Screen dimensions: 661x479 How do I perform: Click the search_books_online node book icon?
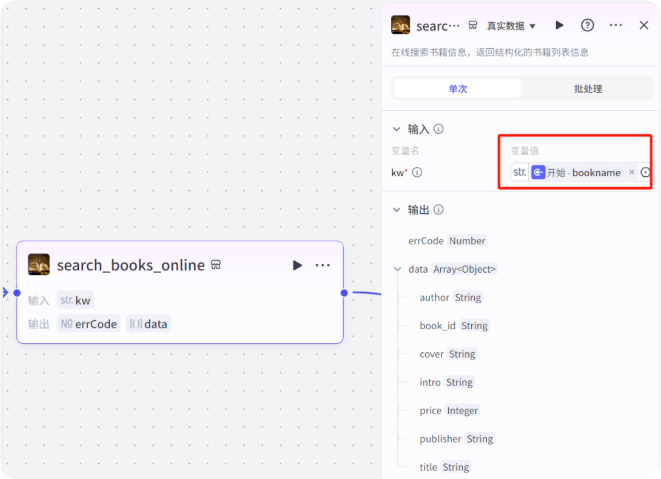click(39, 264)
